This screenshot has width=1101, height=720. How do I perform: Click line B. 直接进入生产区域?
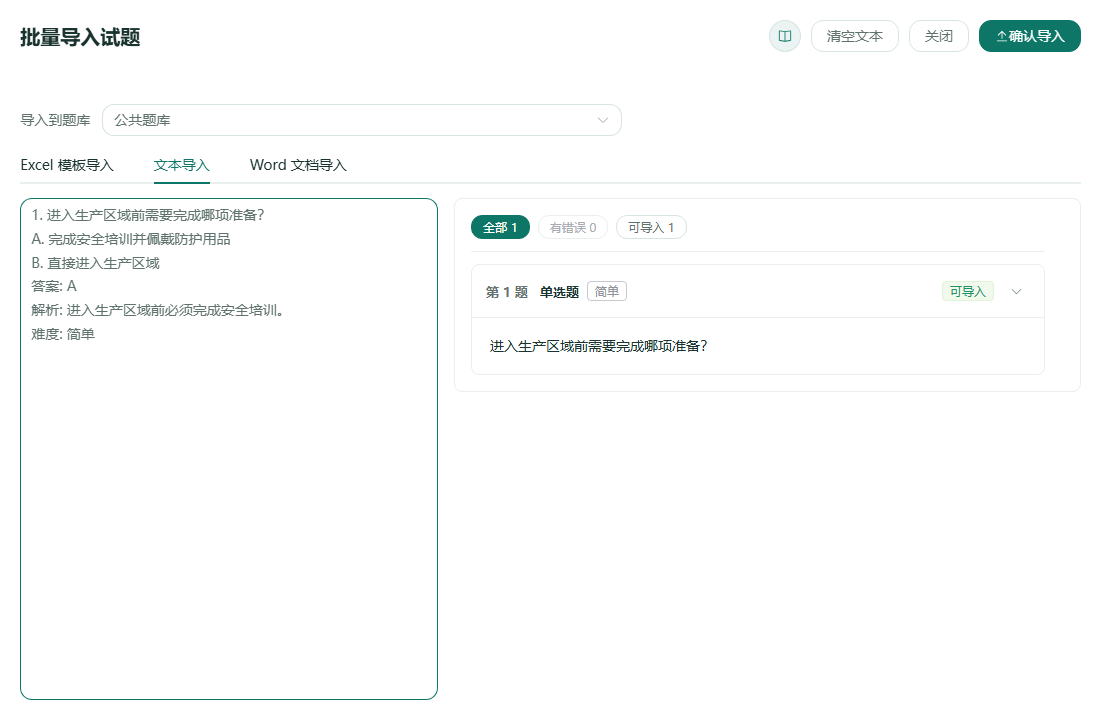click(95, 263)
